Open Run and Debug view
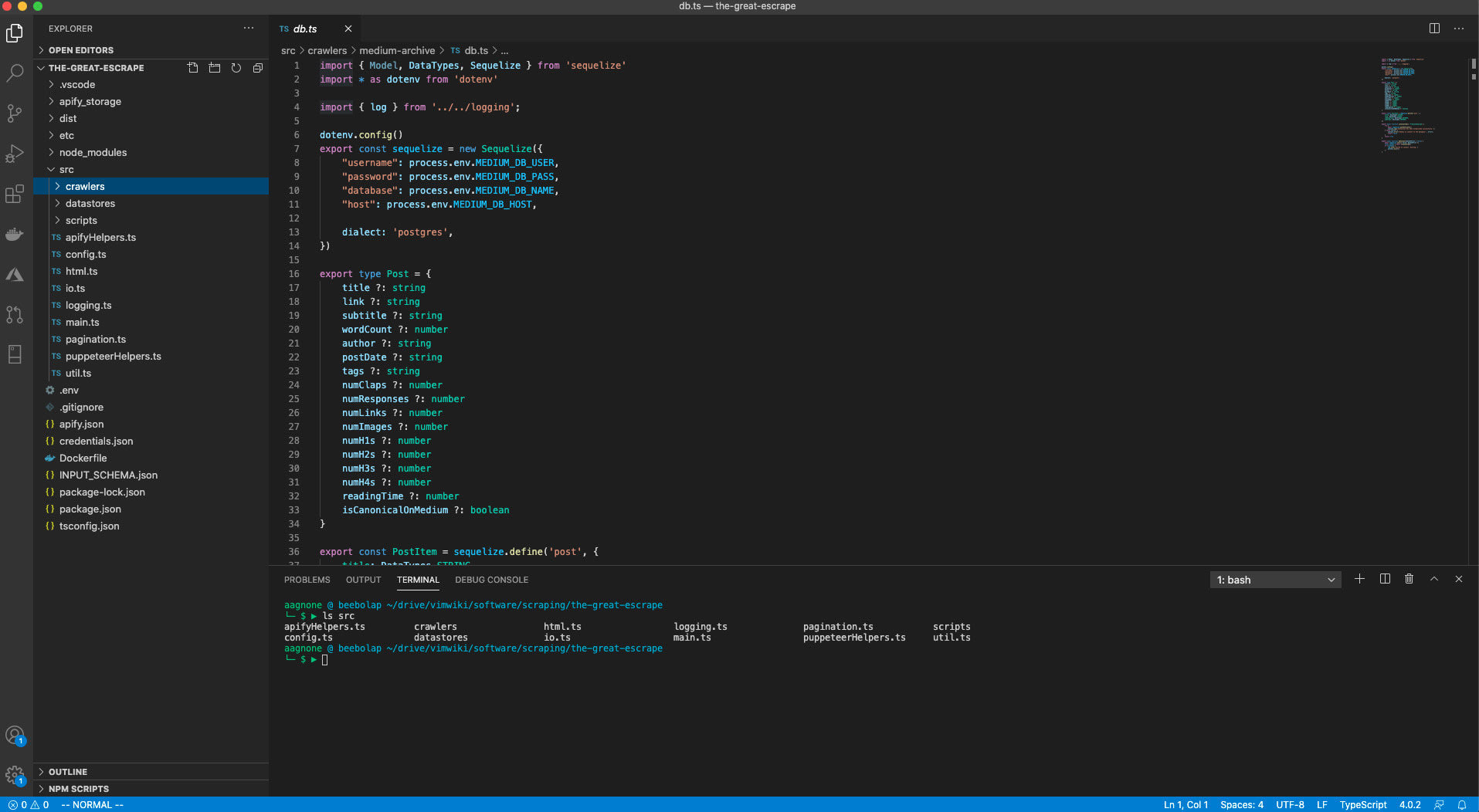 (15, 154)
